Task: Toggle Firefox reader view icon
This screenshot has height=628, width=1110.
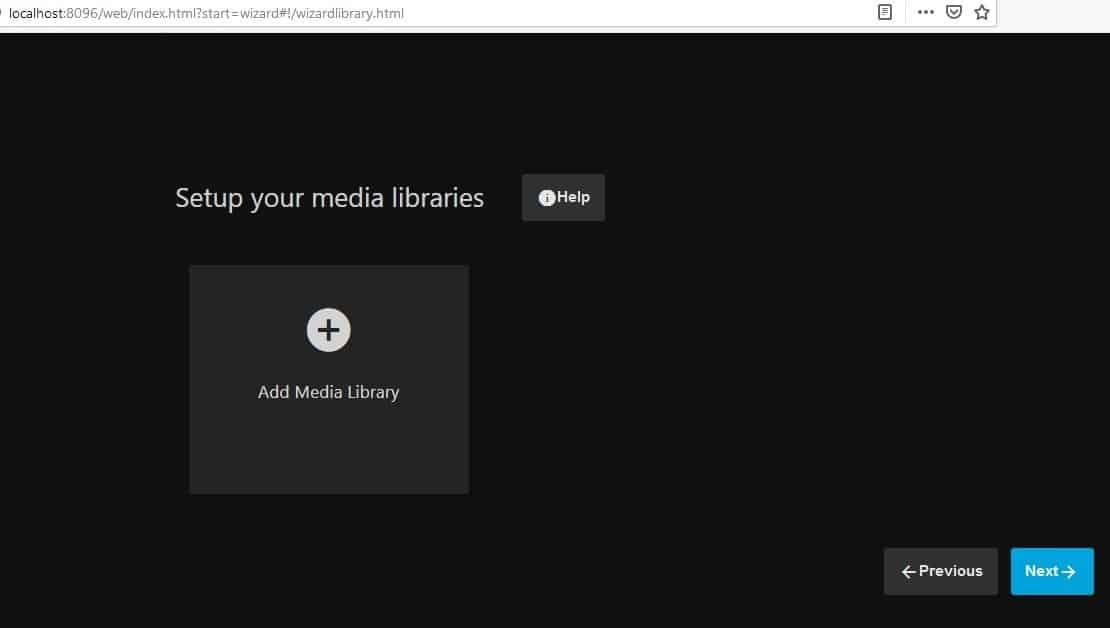Action: 885,13
